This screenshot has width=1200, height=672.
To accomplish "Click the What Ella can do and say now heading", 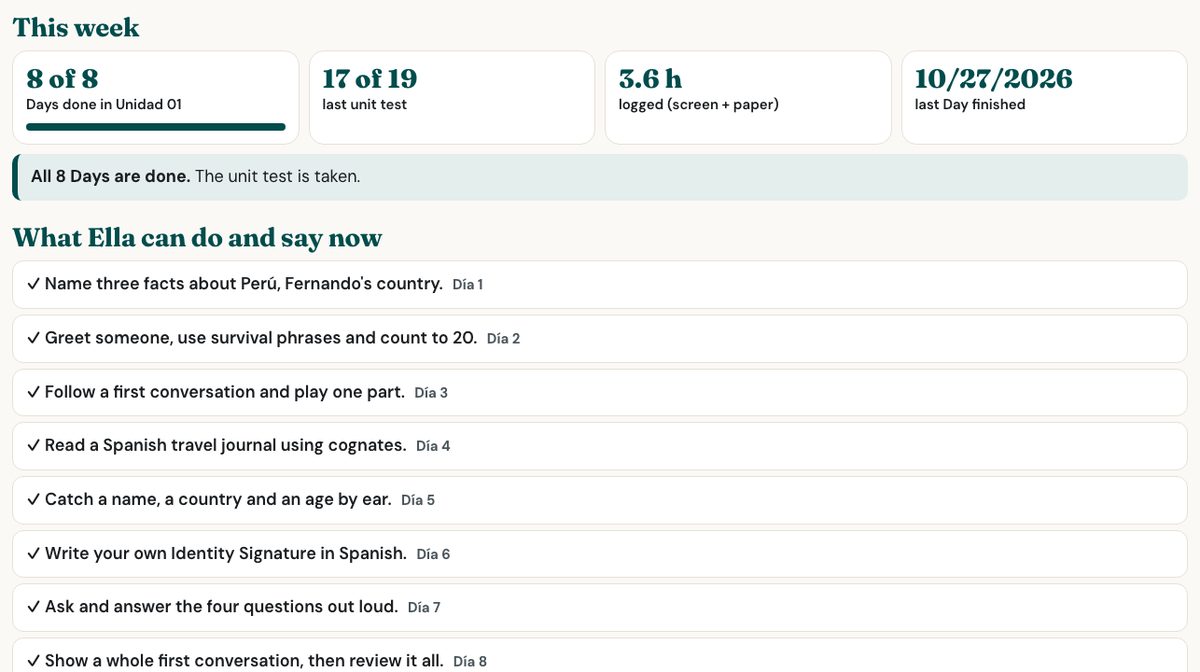I will tap(197, 238).
